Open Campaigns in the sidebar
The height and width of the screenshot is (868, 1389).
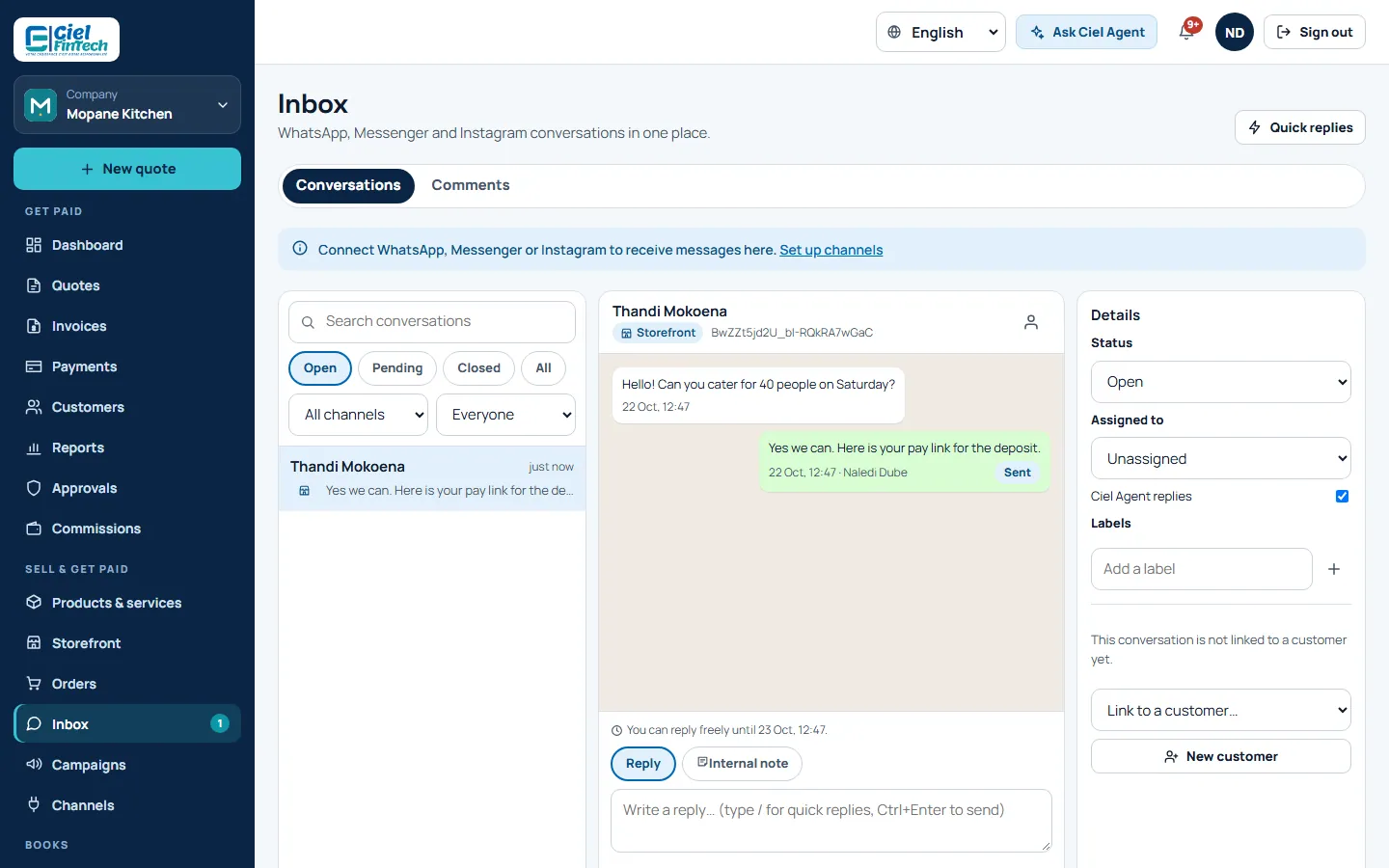point(127,765)
